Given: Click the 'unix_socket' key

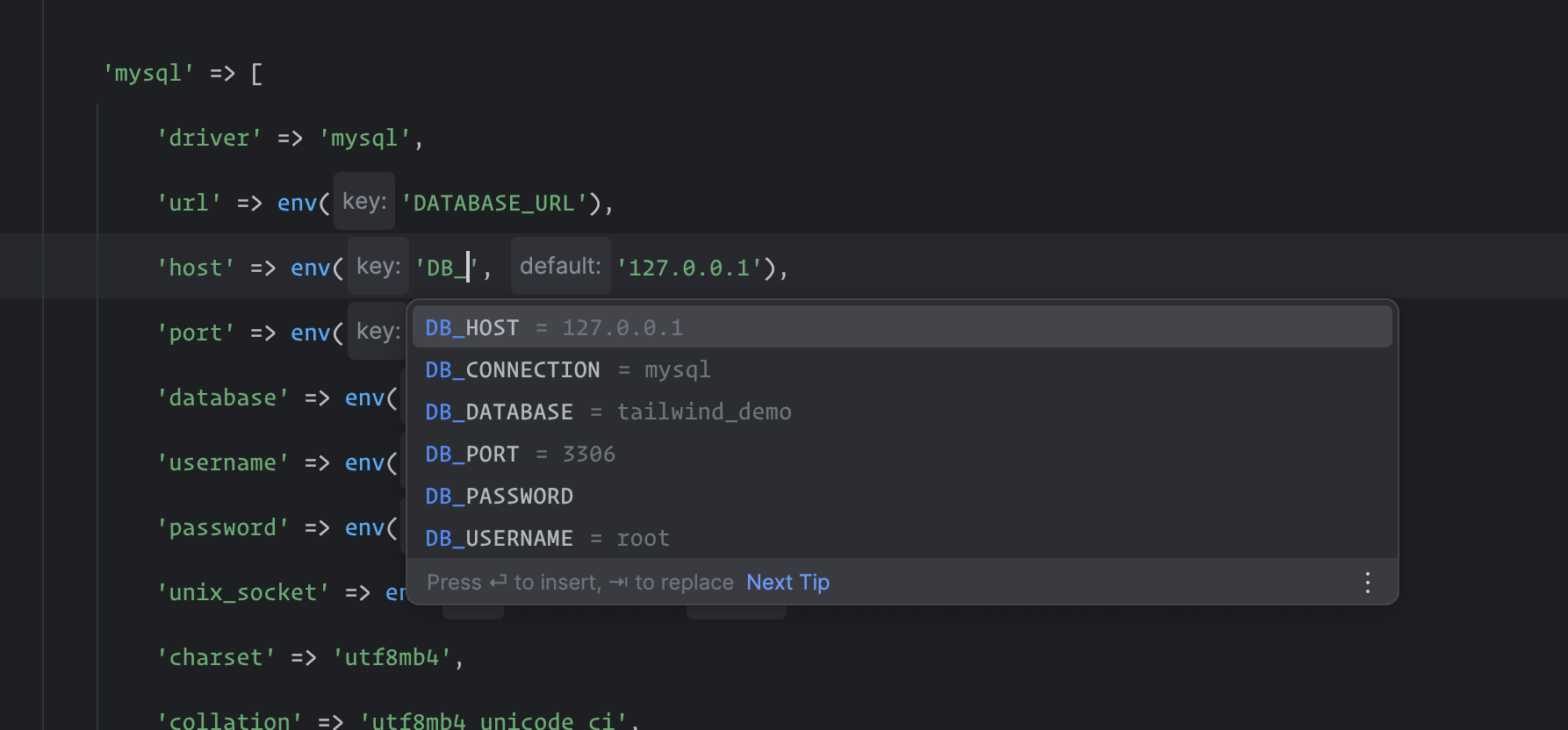Looking at the screenshot, I should pos(243,592).
